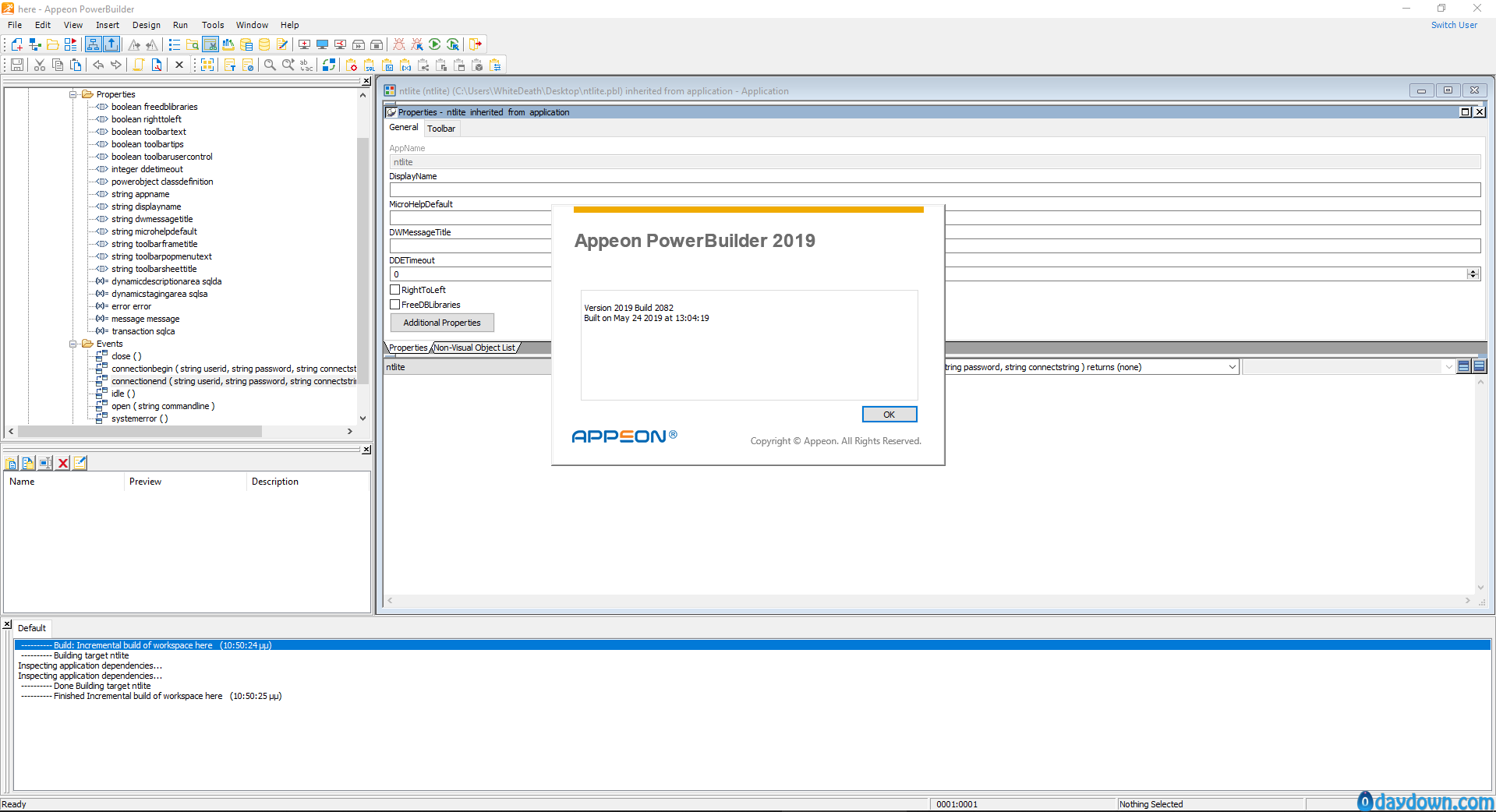
Task: Open the Design menu
Action: pyautogui.click(x=147, y=25)
